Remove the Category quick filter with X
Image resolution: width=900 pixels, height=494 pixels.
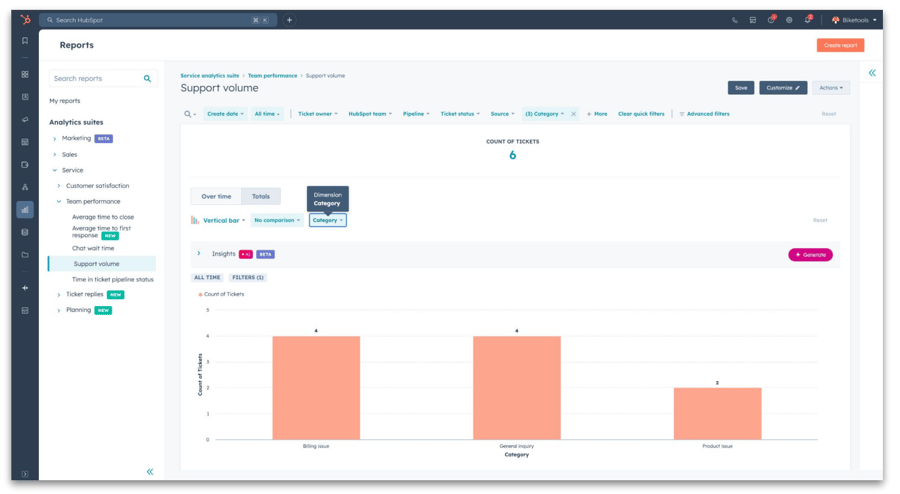pos(573,114)
